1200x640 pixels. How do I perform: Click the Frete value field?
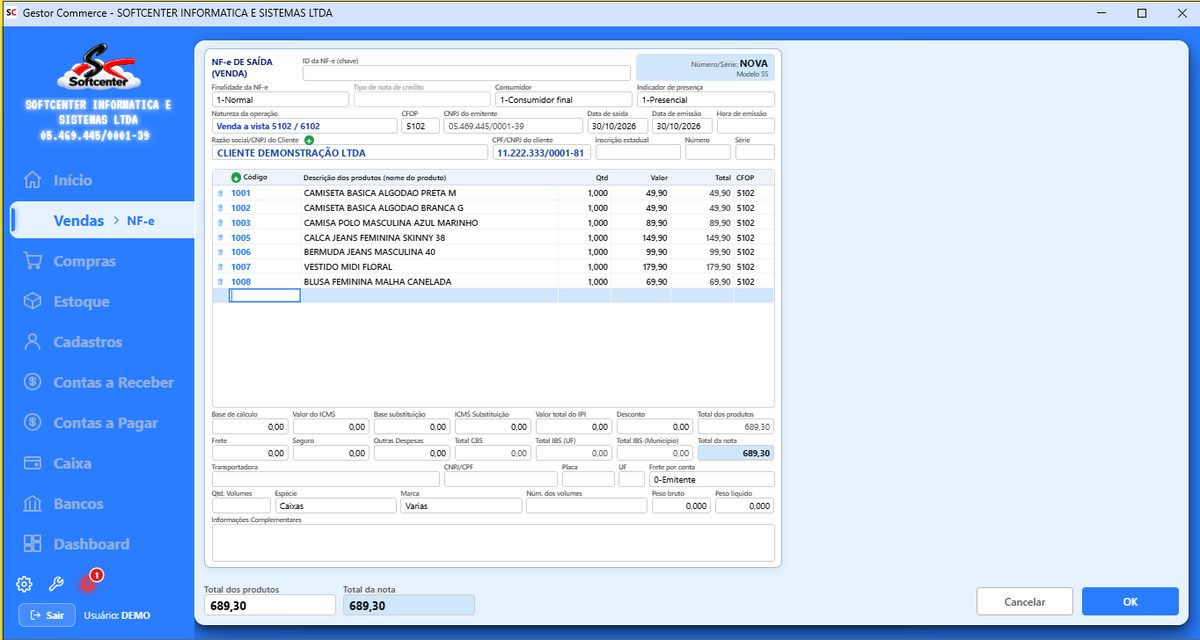(x=250, y=453)
